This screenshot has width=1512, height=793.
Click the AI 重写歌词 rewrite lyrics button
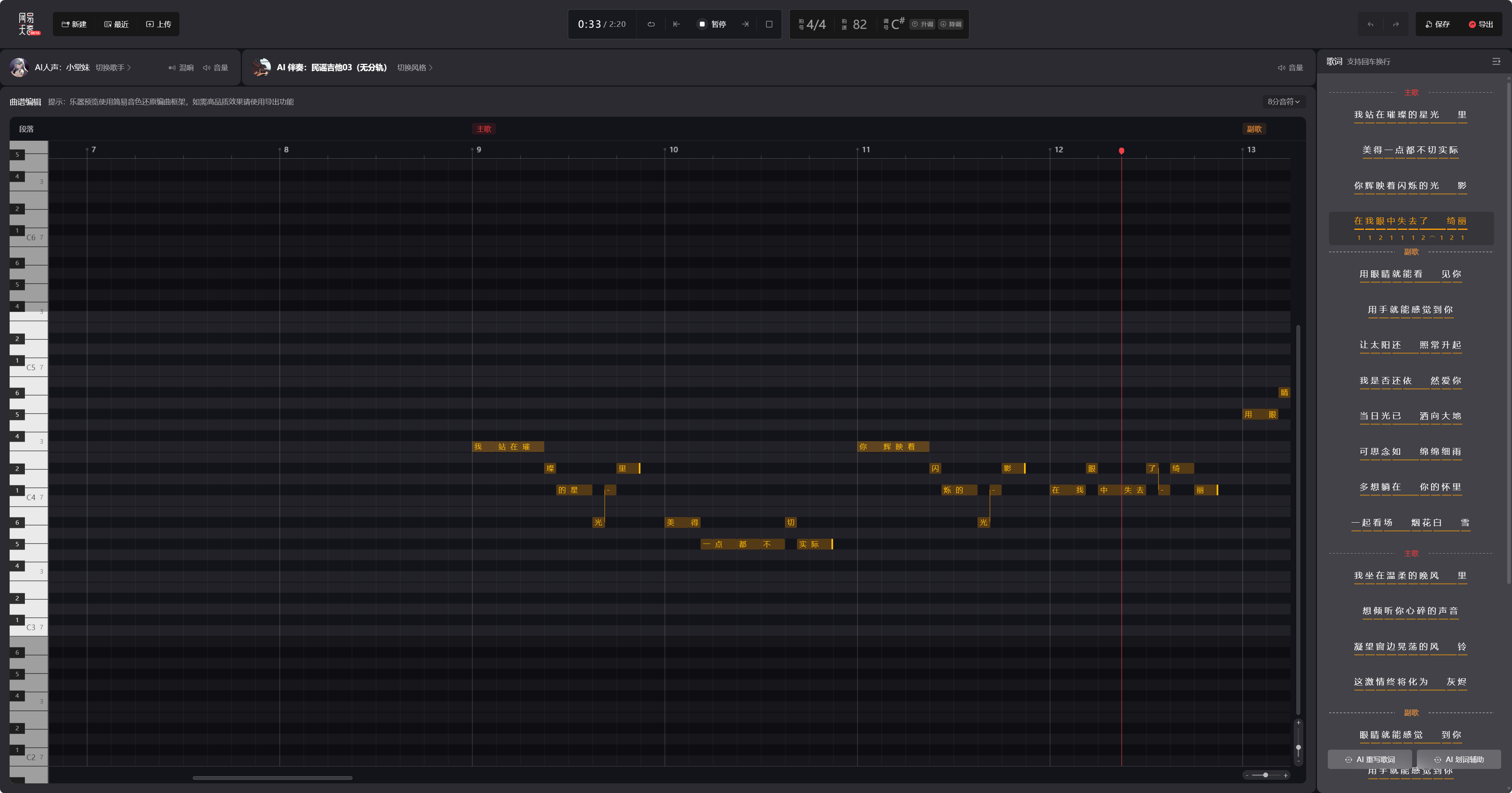tap(1370, 759)
